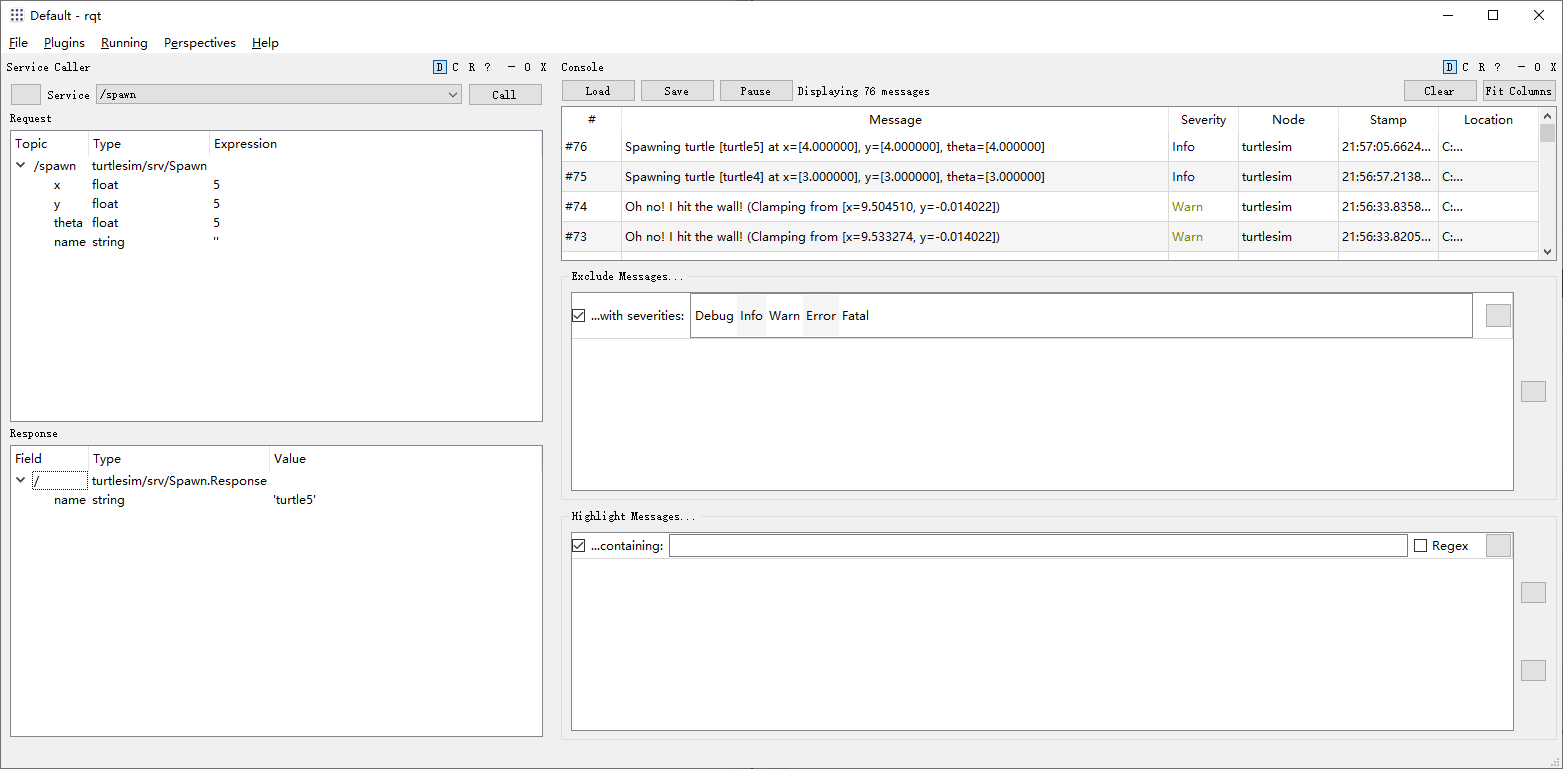Click the Call button to invoke /spawn
This screenshot has width=1563, height=769.
click(505, 94)
